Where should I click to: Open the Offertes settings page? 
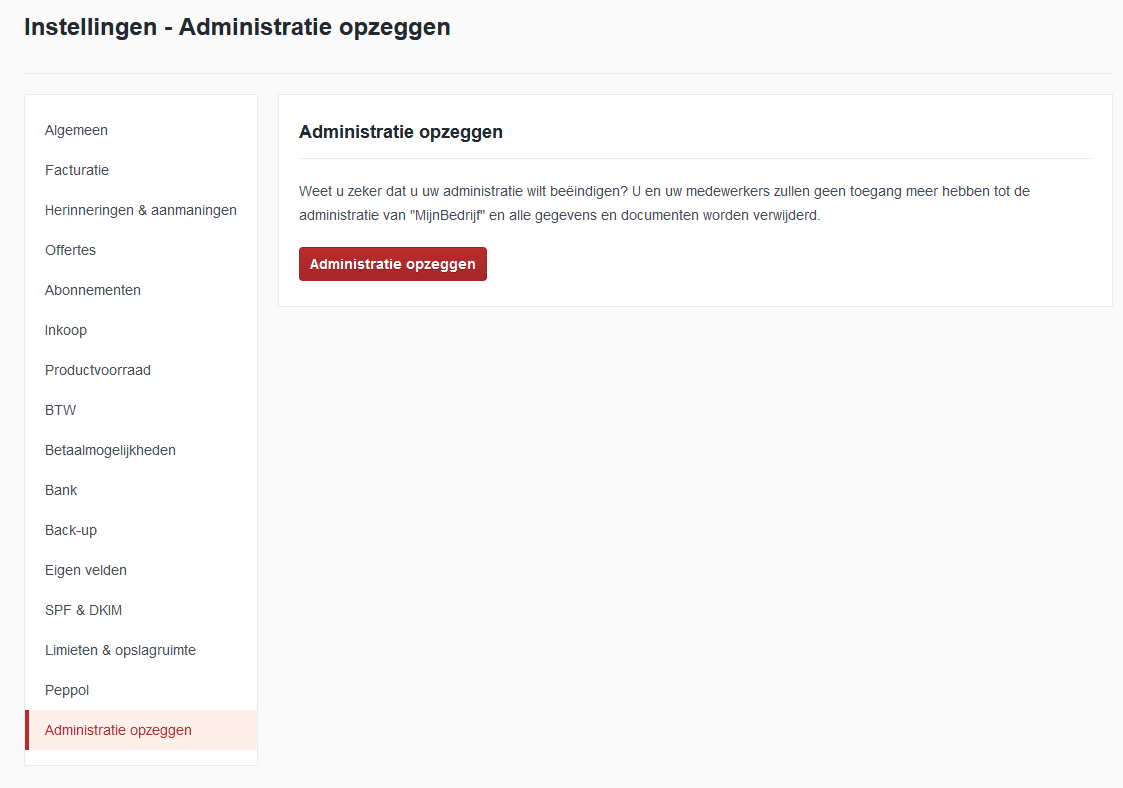[x=70, y=250]
